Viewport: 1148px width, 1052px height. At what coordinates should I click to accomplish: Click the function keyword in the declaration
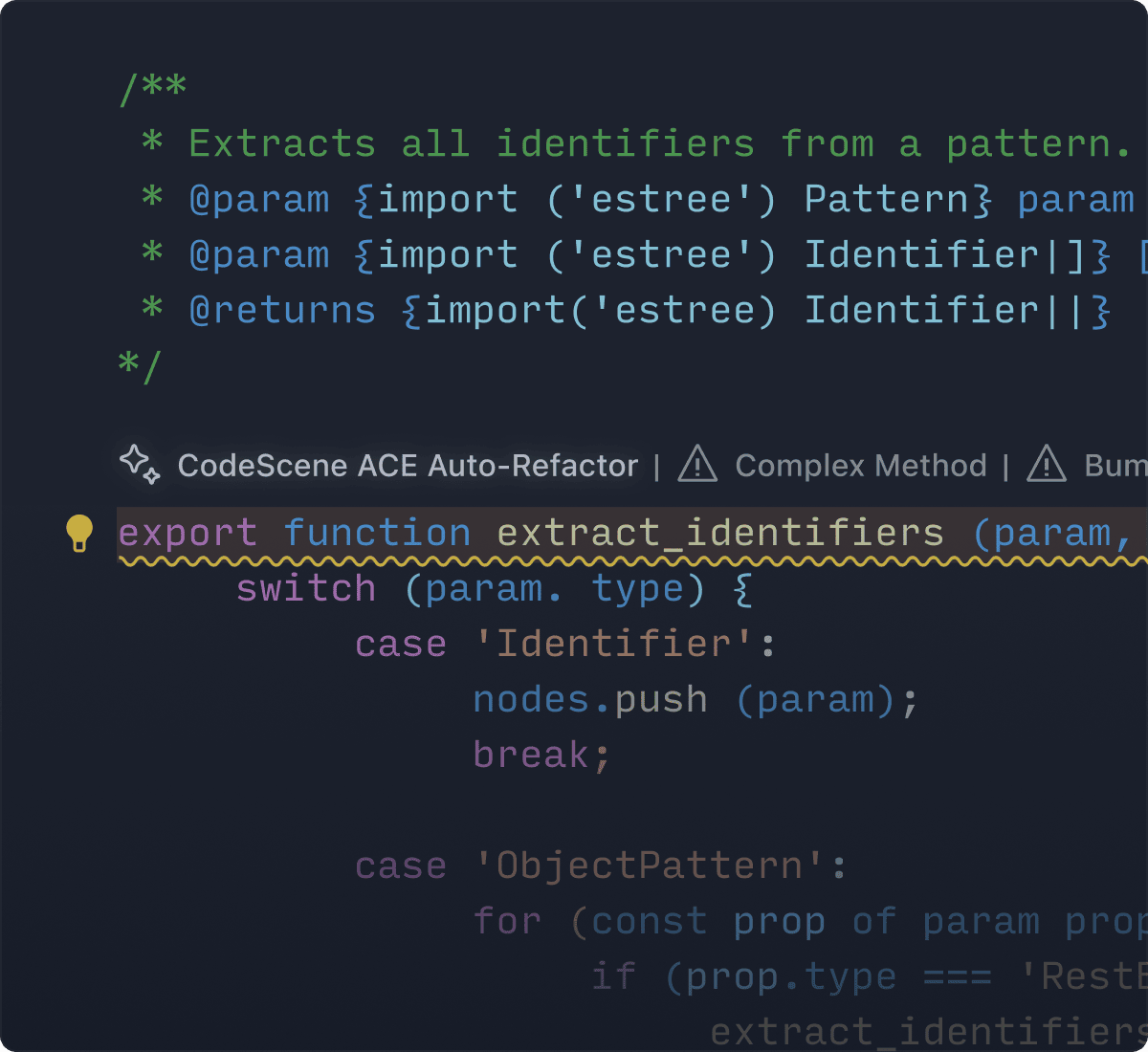(x=377, y=534)
